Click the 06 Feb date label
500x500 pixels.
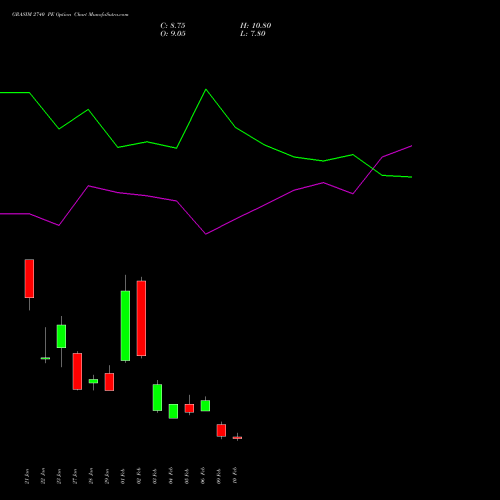click(x=203, y=476)
